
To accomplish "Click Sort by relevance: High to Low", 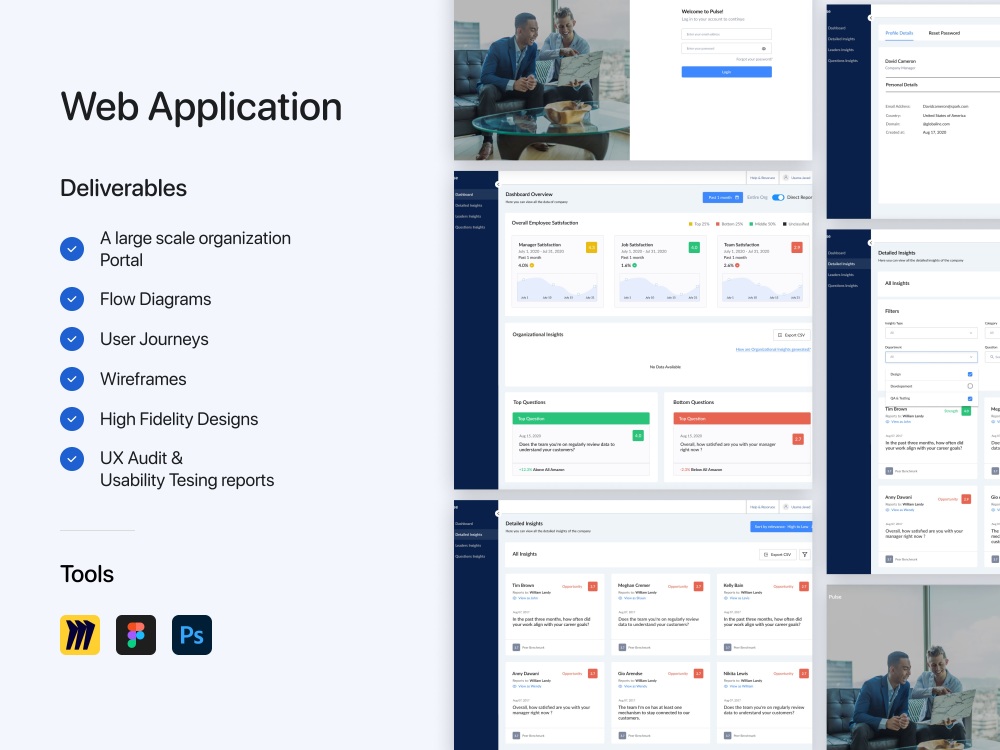I will pos(780,527).
